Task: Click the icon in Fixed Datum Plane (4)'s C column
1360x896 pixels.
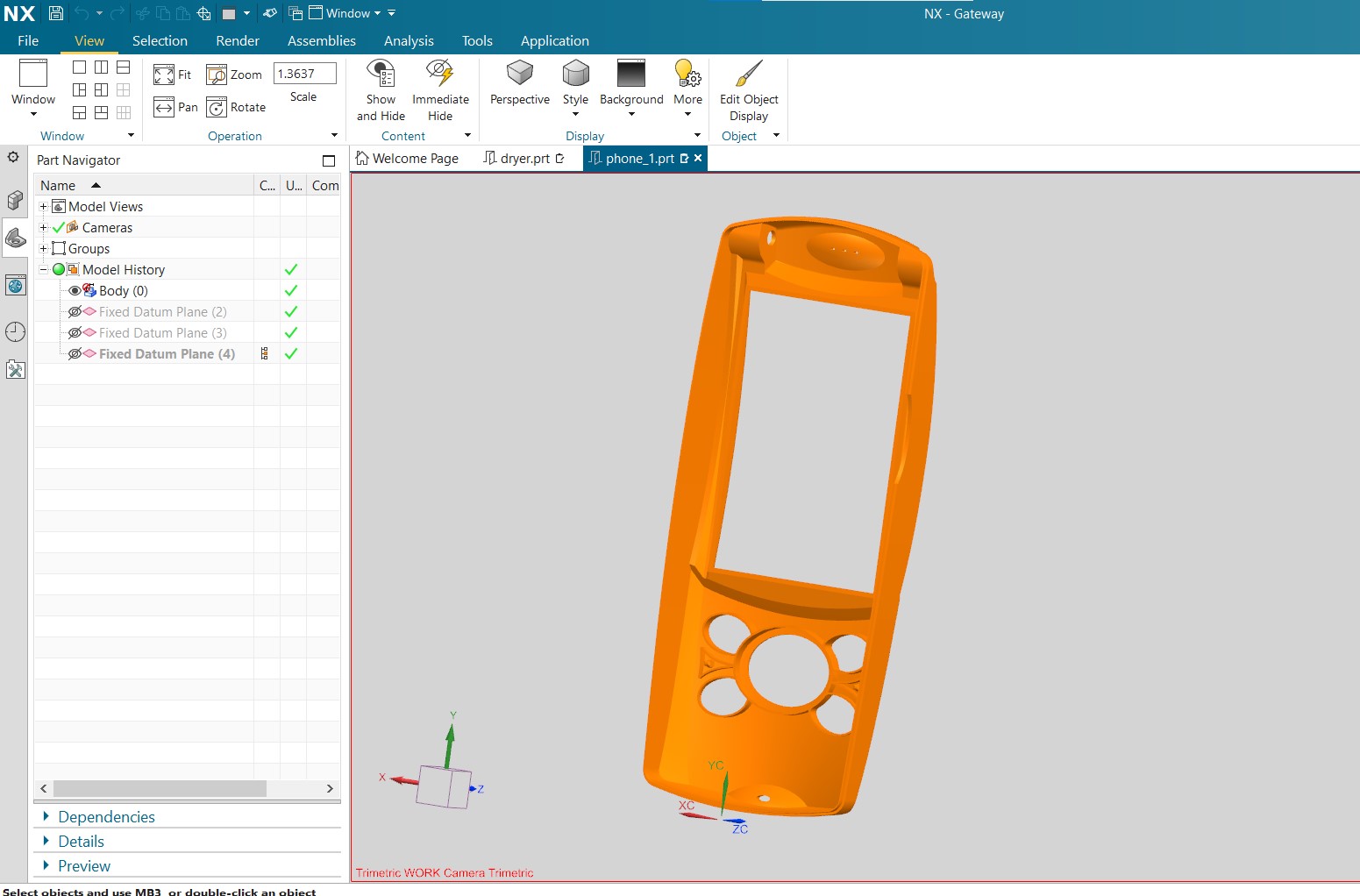Action: click(265, 353)
